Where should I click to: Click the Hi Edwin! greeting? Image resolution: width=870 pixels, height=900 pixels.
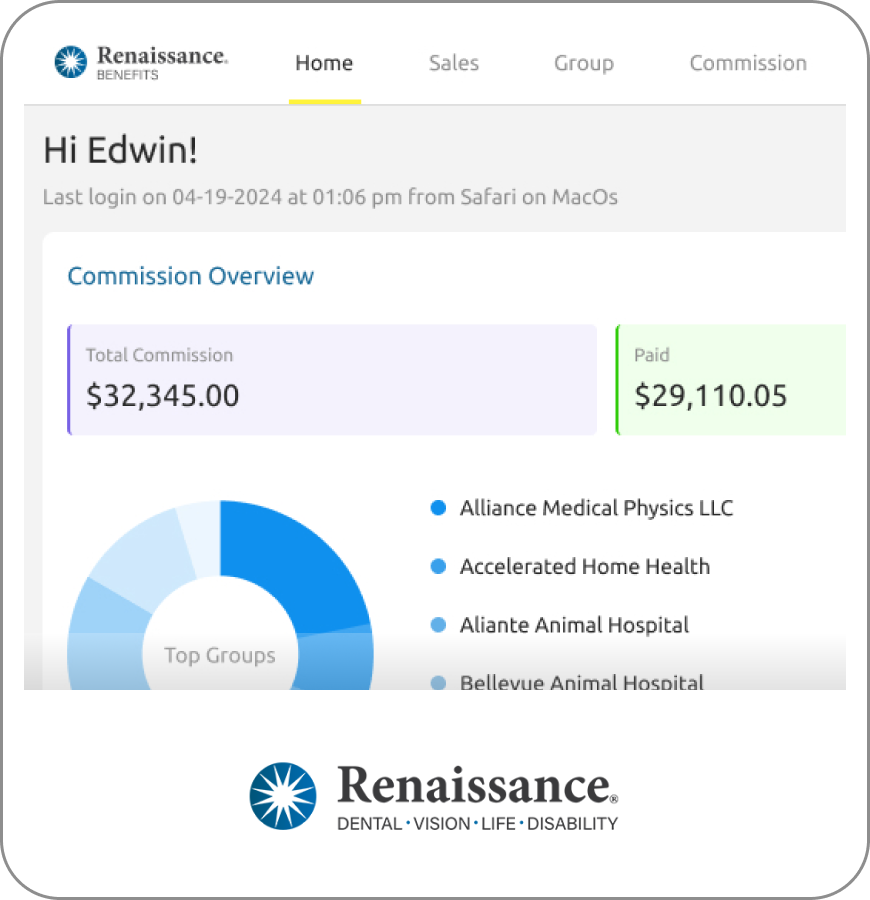[121, 150]
